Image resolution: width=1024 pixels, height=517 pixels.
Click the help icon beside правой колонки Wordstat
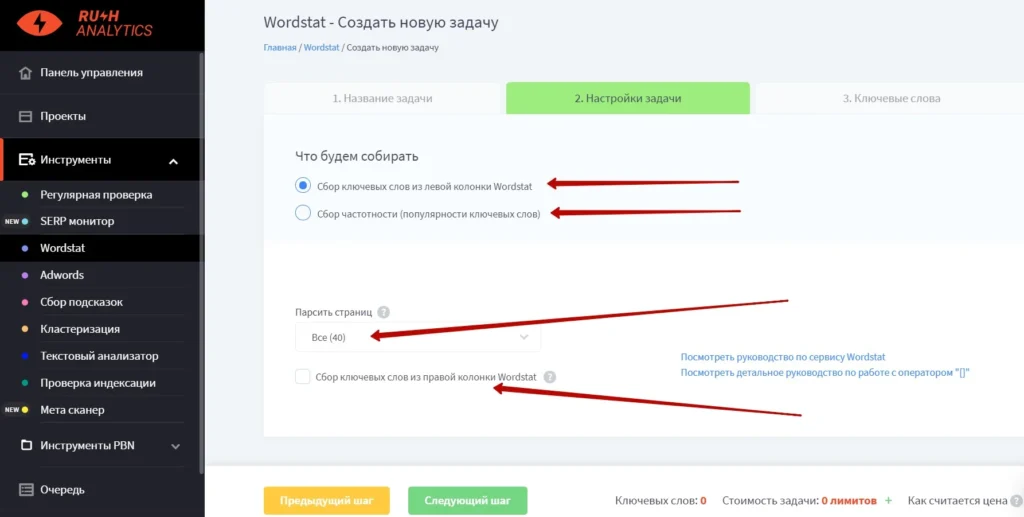(x=550, y=377)
